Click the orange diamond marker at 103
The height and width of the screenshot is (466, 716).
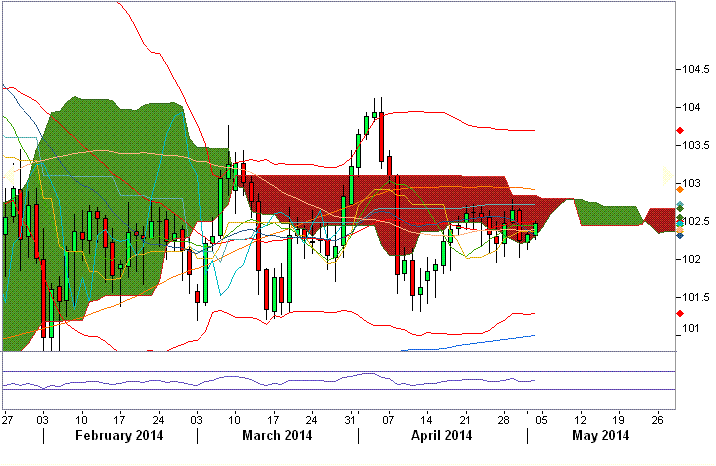[x=680, y=188]
